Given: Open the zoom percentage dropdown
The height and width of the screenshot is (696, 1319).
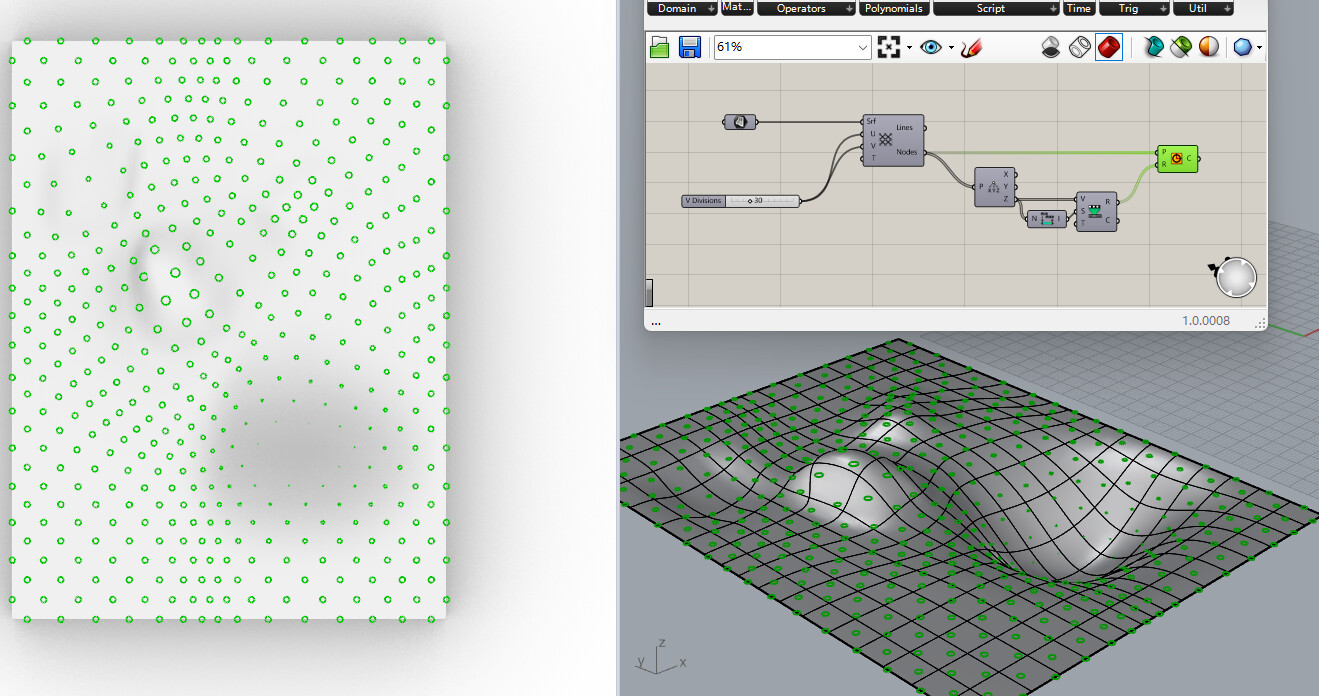Looking at the screenshot, I should pyautogui.click(x=863, y=47).
